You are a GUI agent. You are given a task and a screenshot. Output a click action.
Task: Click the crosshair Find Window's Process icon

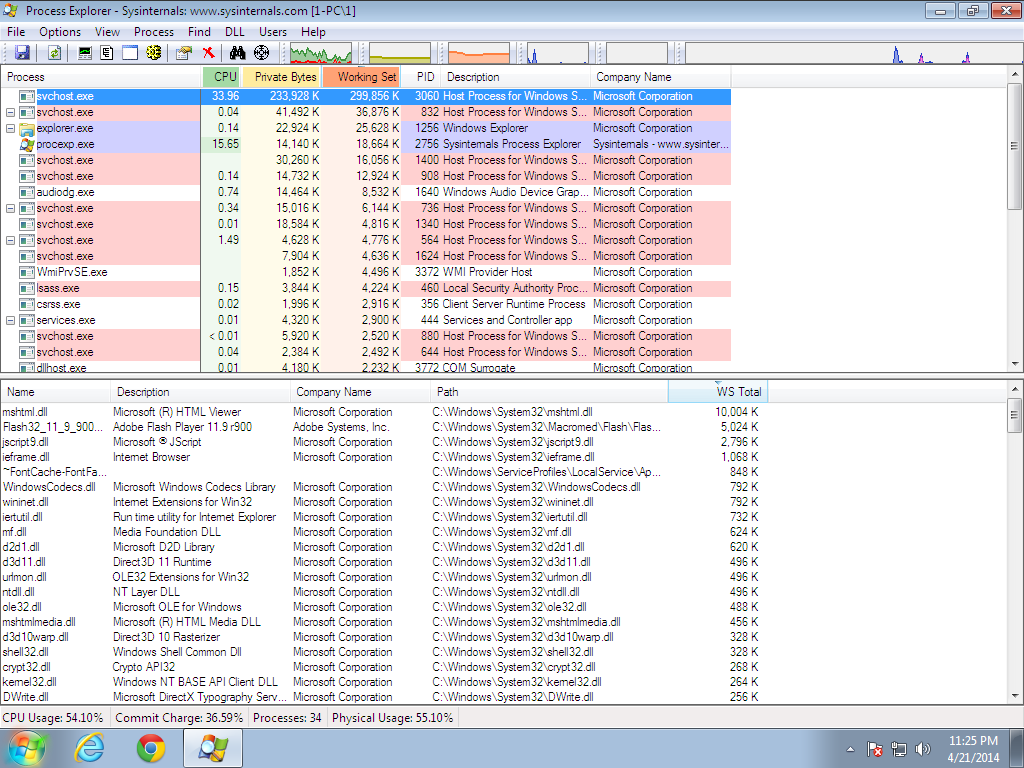click(261, 53)
